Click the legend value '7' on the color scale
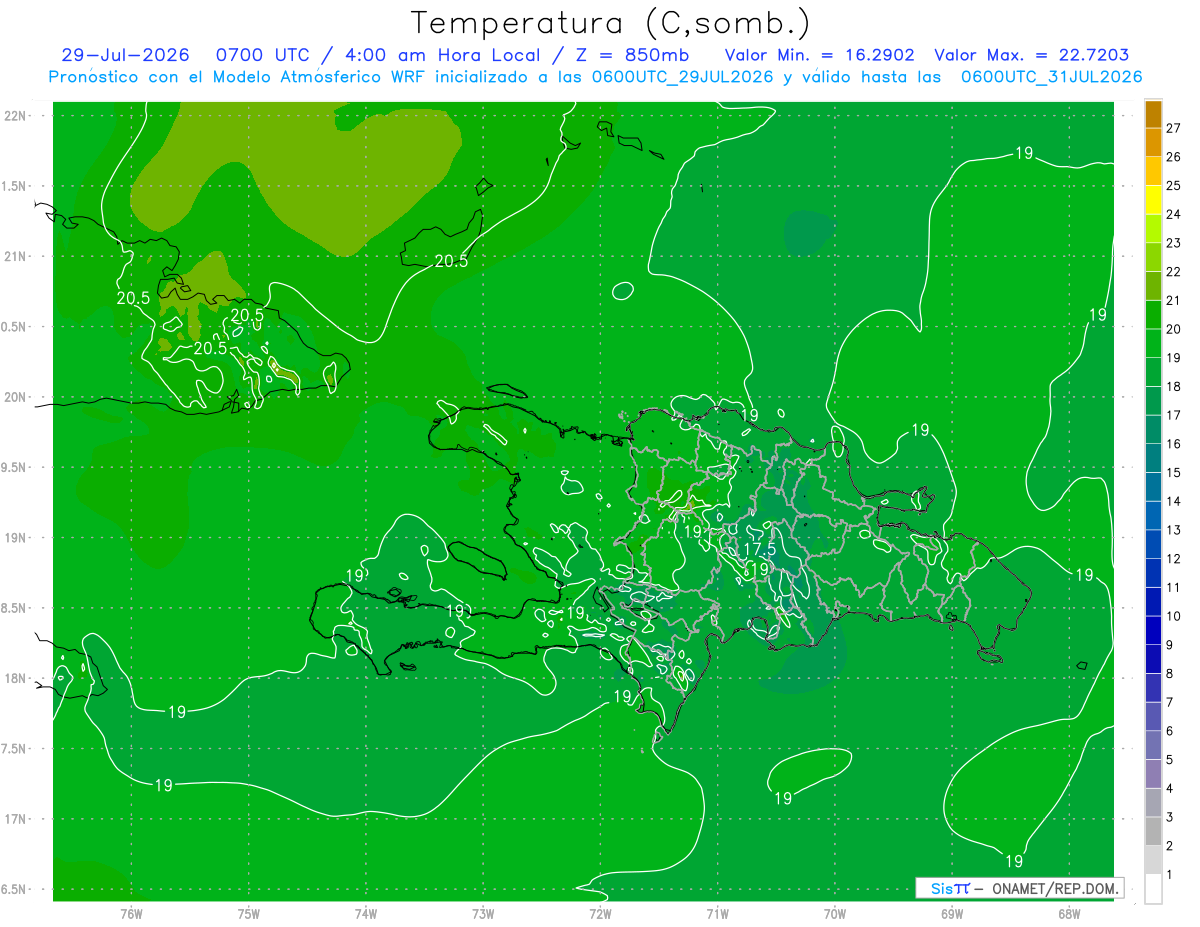 [1171, 702]
